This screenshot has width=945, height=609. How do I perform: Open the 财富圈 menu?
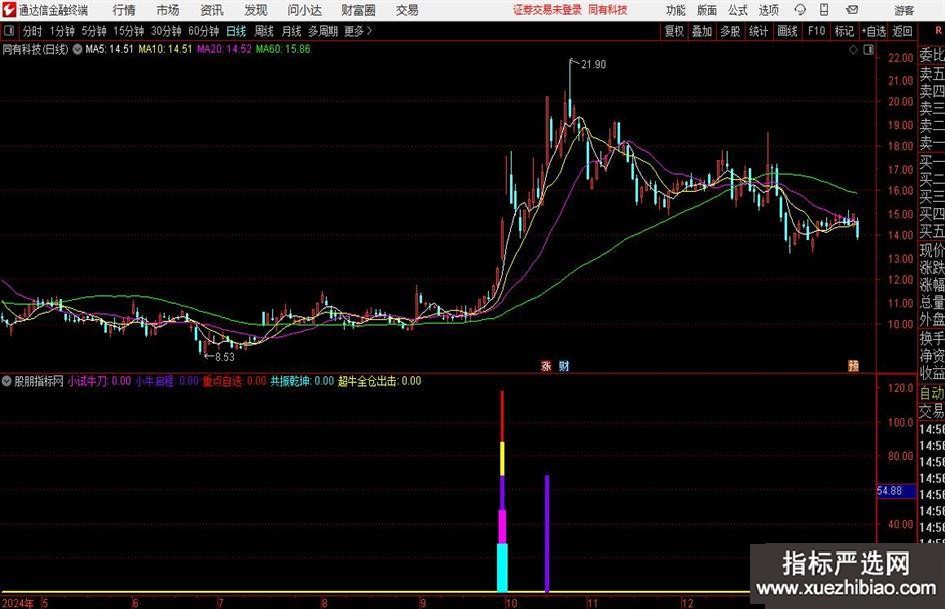[358, 10]
